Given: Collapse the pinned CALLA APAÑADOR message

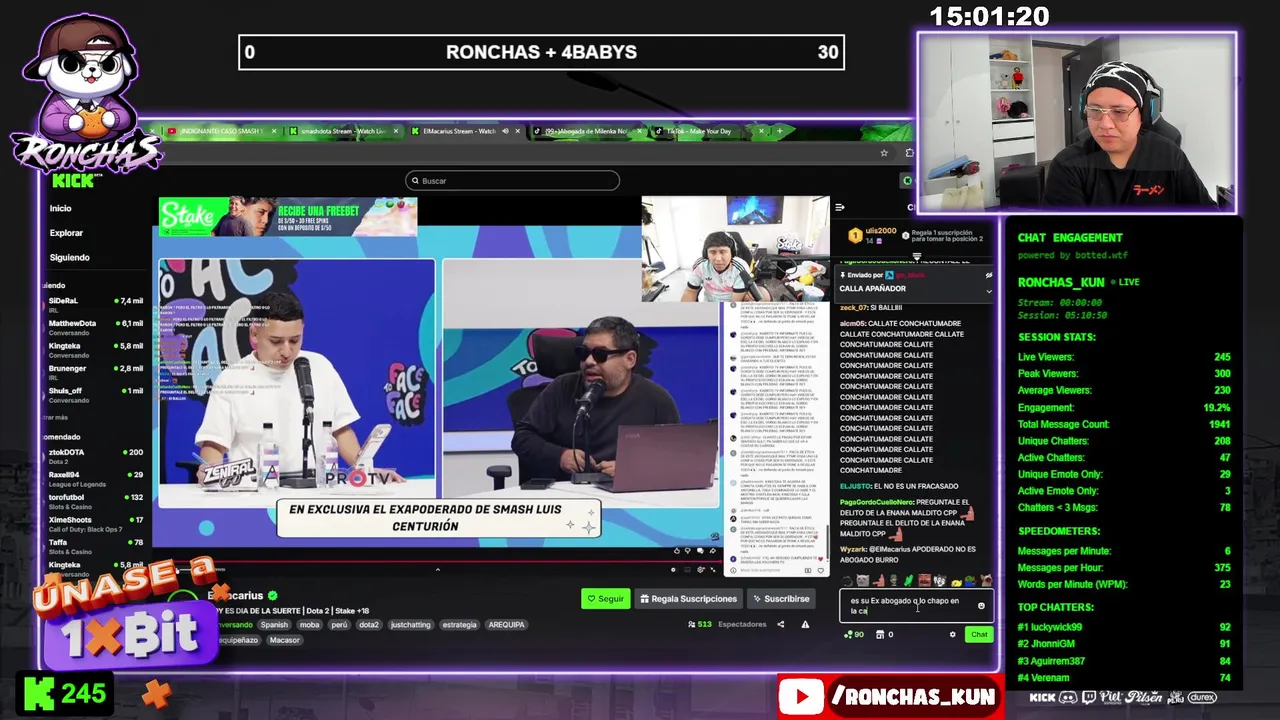Looking at the screenshot, I should [x=989, y=291].
